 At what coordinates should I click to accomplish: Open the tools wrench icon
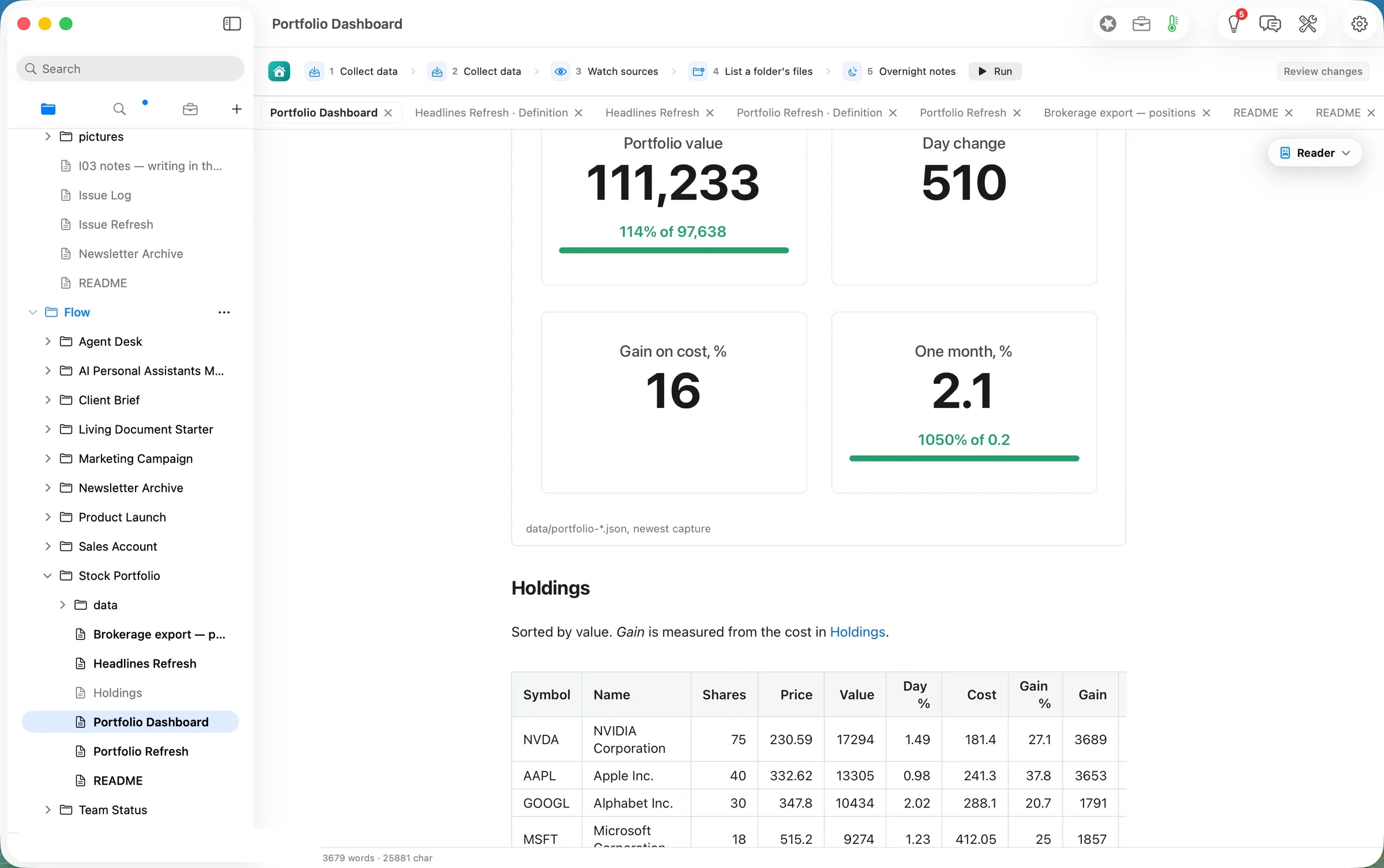1308,24
